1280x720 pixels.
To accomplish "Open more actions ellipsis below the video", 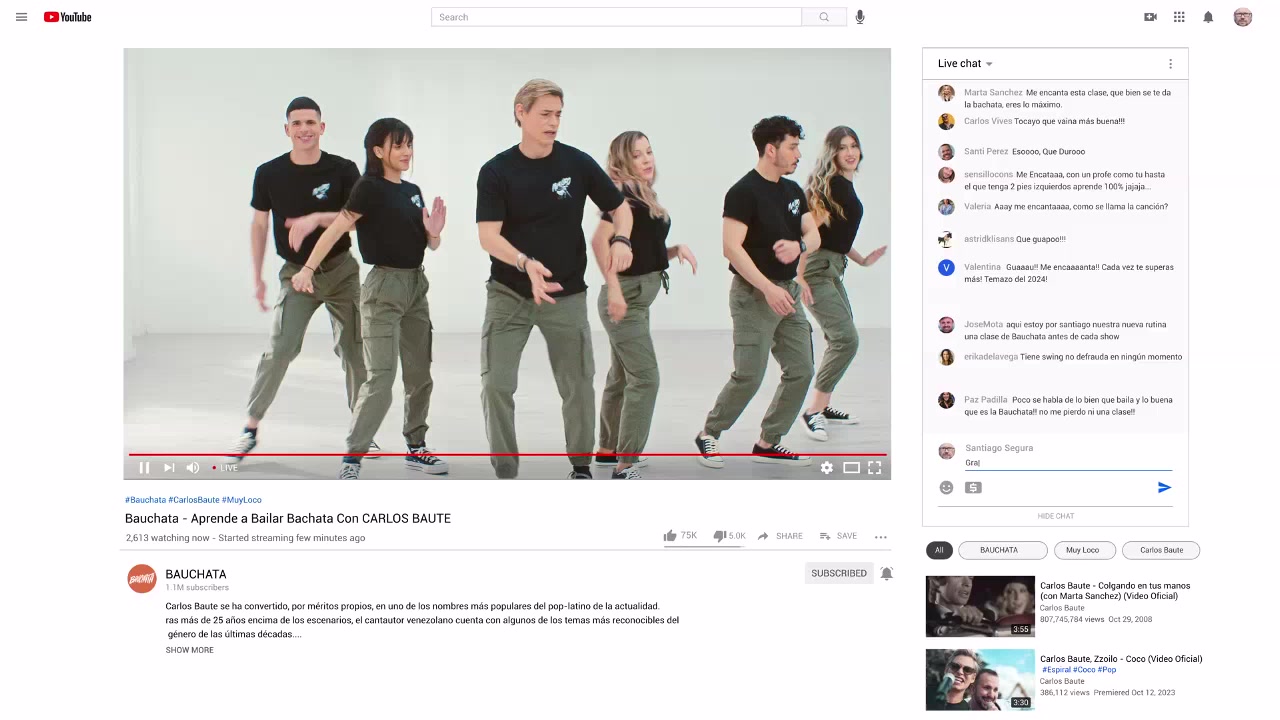I will click(881, 537).
